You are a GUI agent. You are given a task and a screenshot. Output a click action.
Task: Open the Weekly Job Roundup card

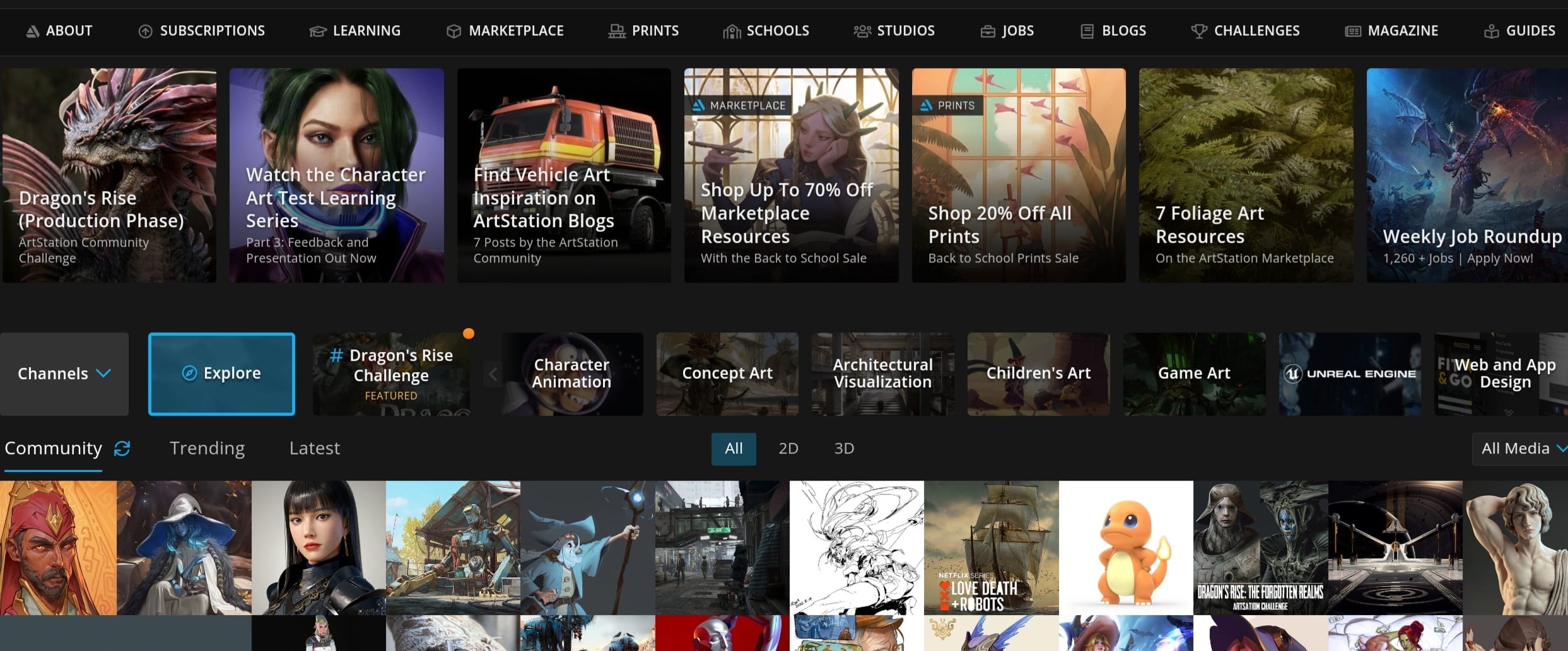(x=1467, y=175)
